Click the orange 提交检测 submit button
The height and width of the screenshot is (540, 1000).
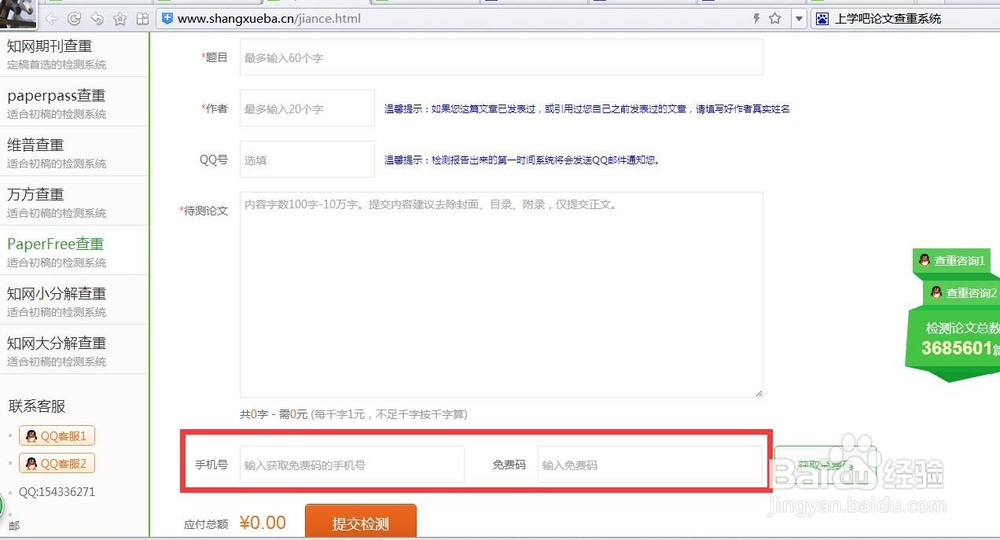[x=360, y=522]
